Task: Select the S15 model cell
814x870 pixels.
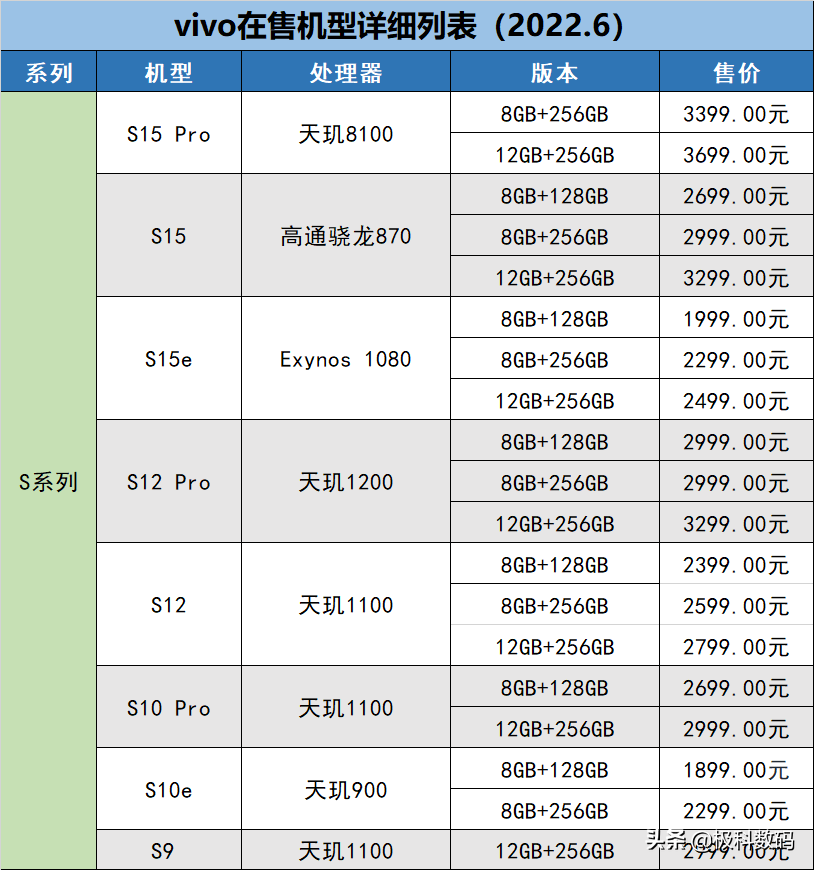Action: tap(169, 235)
